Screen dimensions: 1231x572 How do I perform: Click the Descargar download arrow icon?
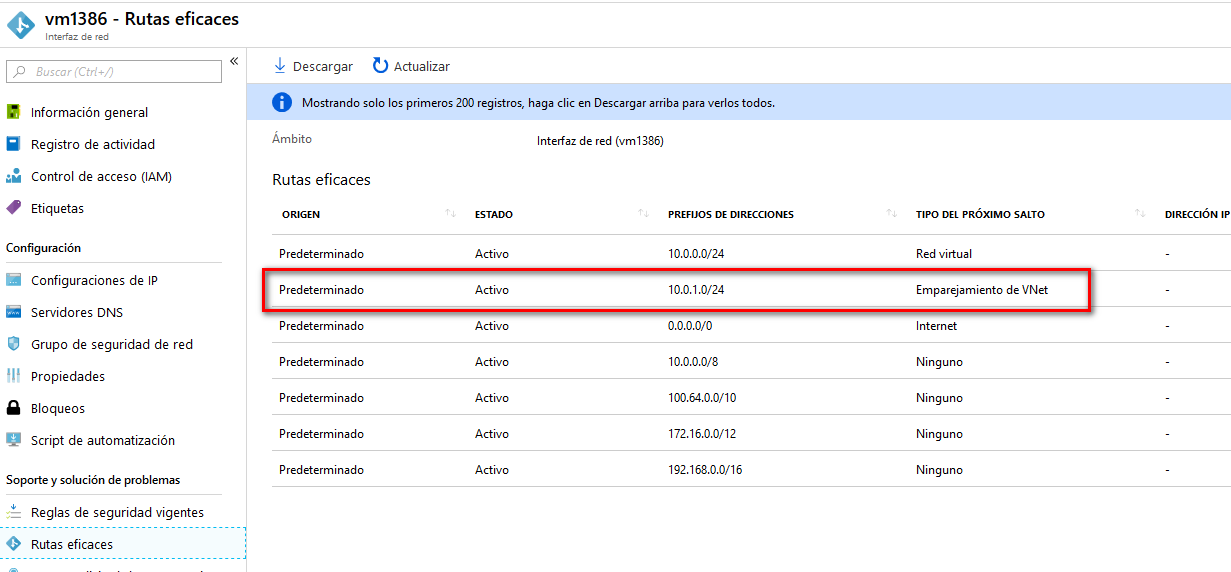pos(280,66)
